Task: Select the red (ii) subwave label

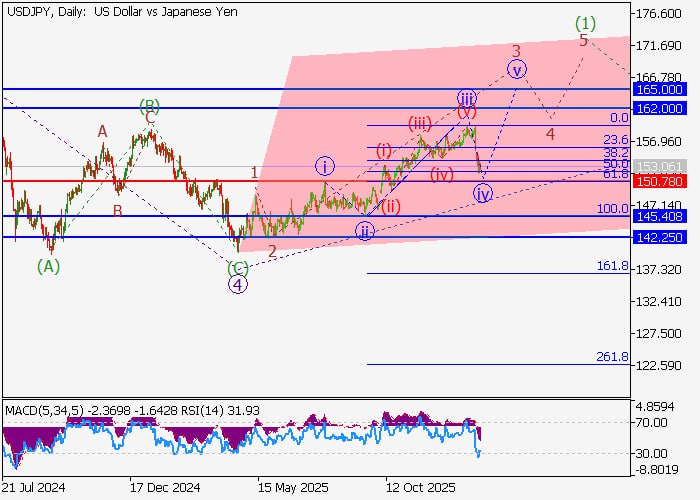Action: click(x=391, y=207)
